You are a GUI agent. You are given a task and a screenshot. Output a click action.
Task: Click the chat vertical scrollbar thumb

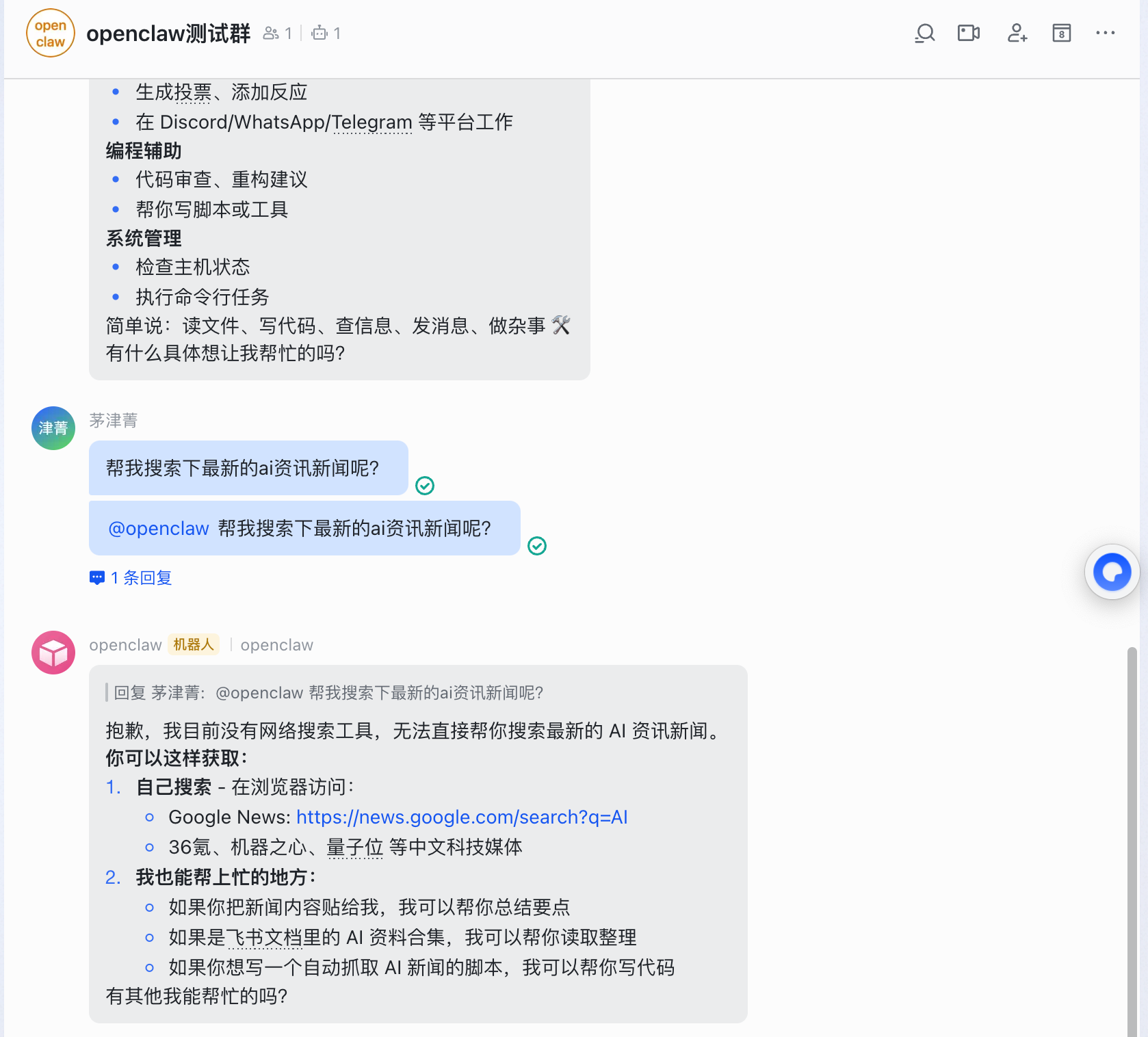[x=1132, y=841]
